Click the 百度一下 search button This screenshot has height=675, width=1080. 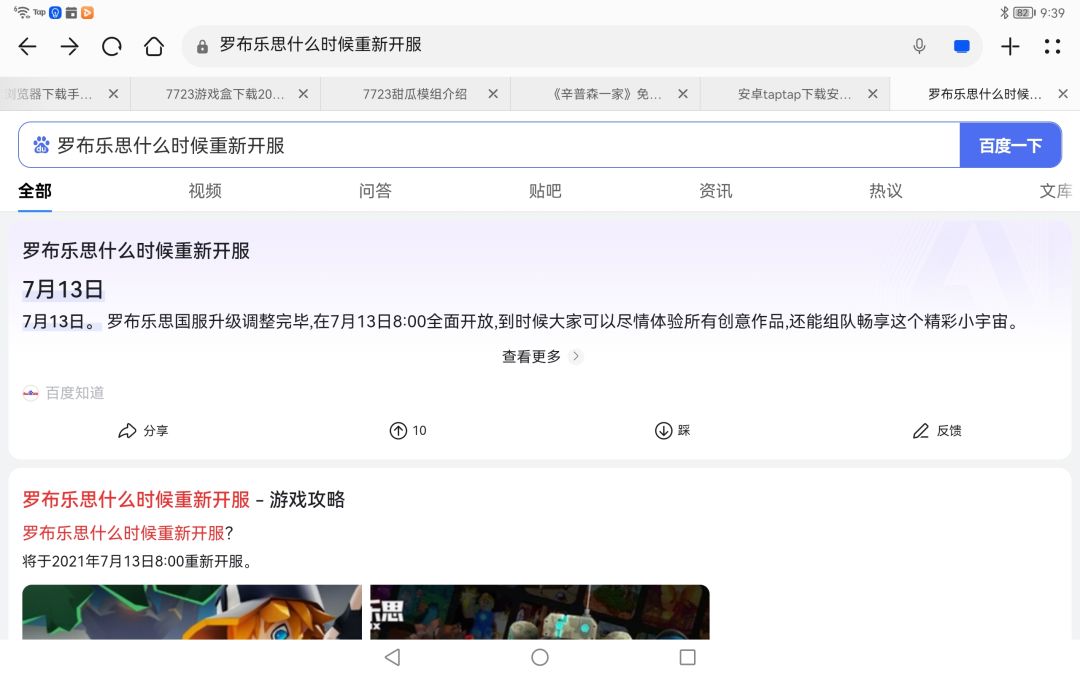(x=1010, y=145)
